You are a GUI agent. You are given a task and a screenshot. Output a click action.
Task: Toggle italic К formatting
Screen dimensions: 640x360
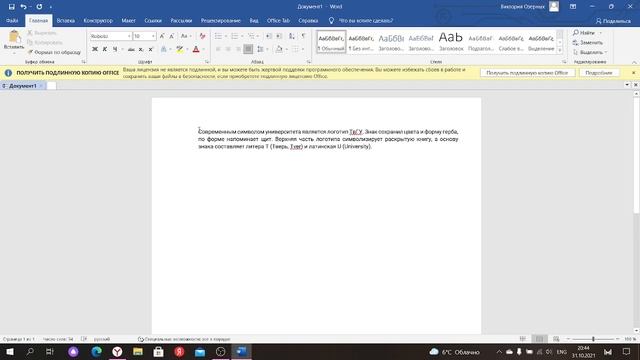(105, 49)
